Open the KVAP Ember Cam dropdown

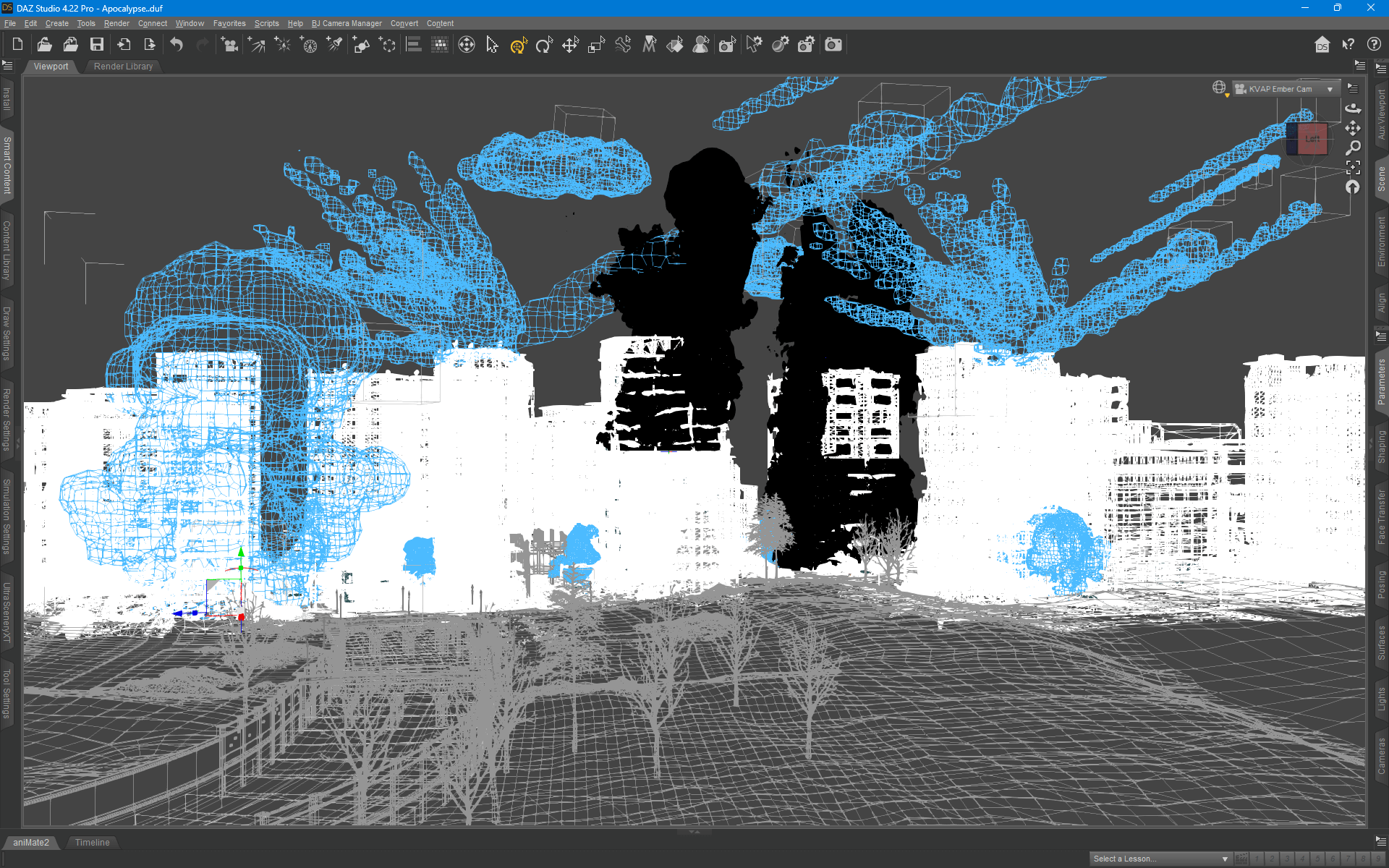(1286, 89)
